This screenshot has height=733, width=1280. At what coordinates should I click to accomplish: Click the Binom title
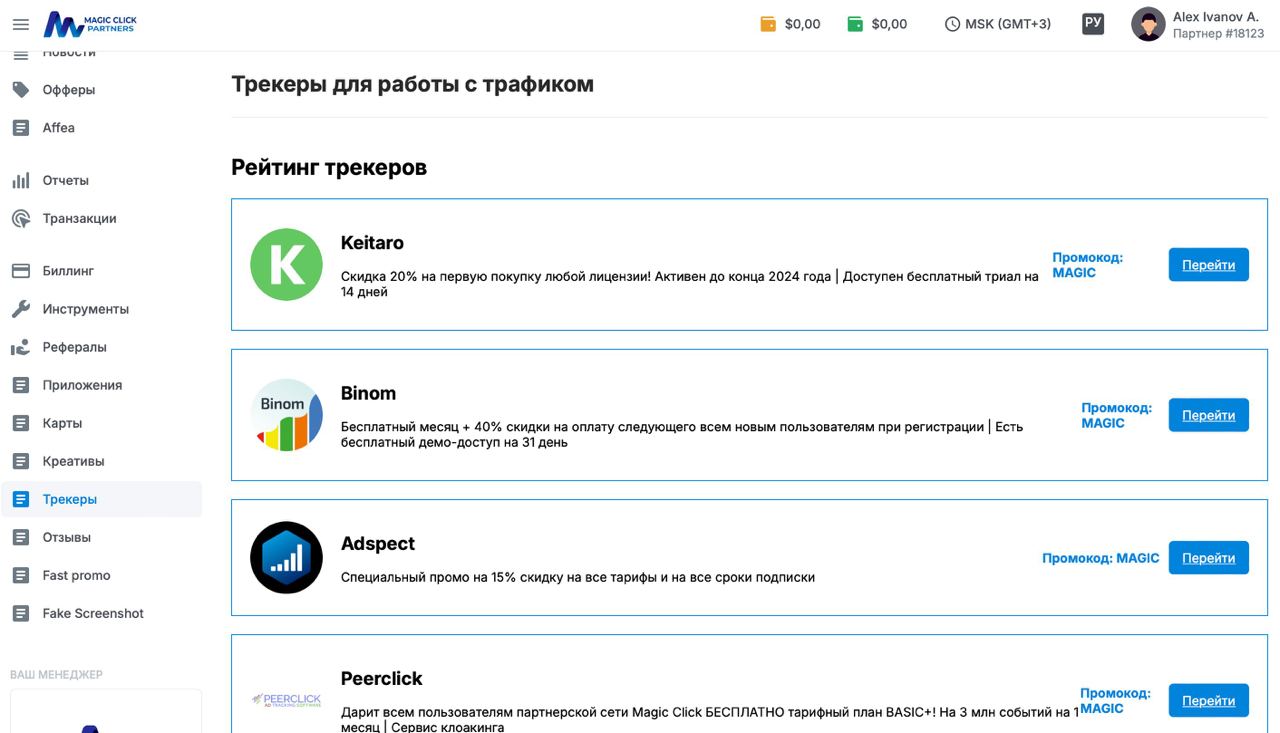tap(368, 393)
